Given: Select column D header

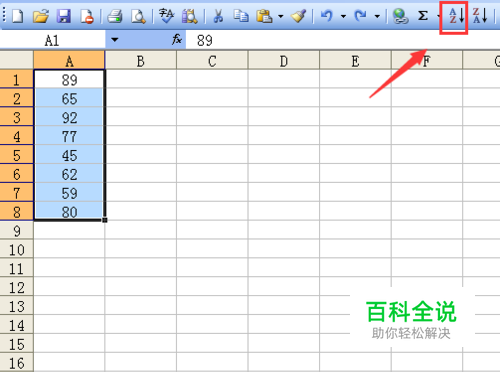Looking at the screenshot, I should click(x=283, y=60).
